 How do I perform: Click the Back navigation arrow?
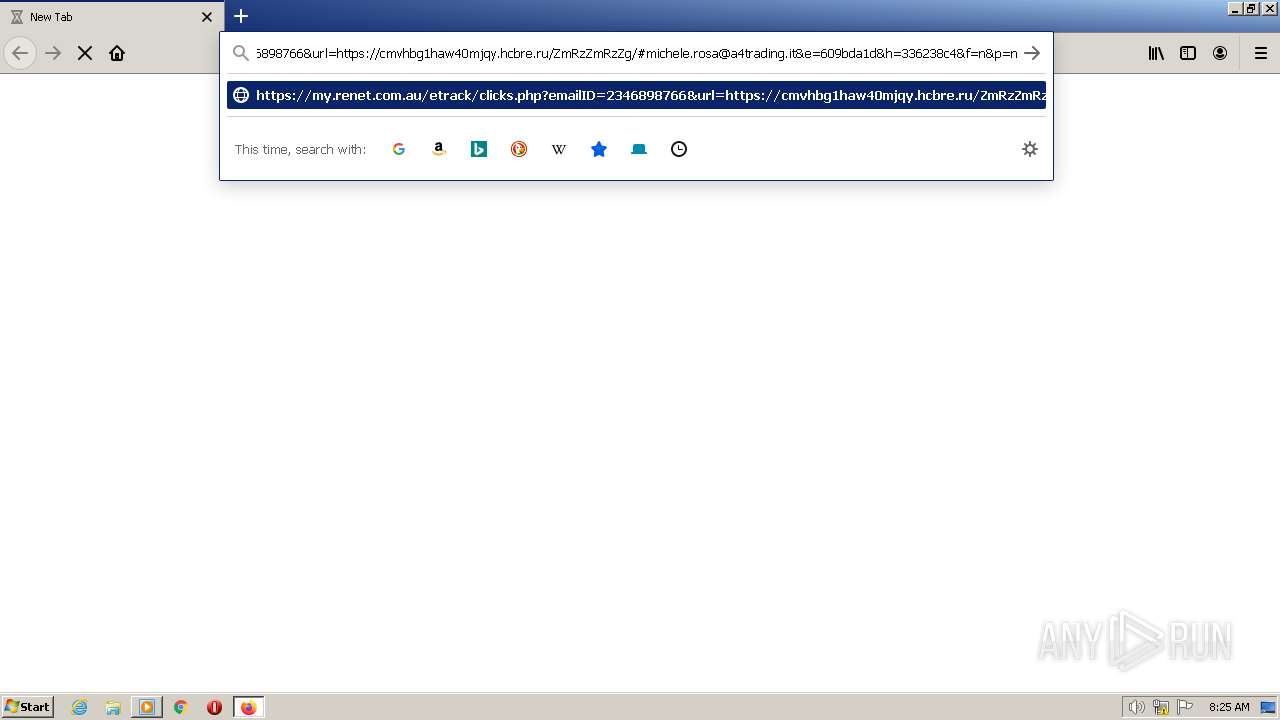20,53
